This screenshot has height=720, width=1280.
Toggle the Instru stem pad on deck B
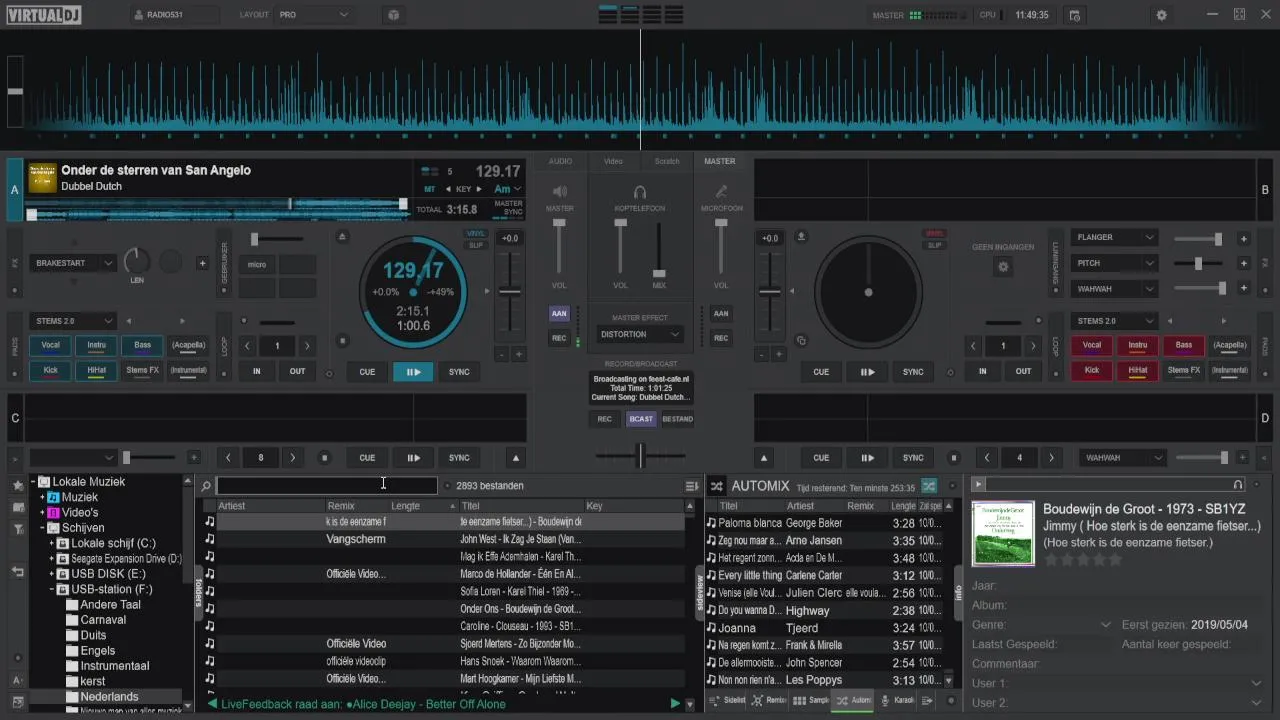coord(1138,346)
